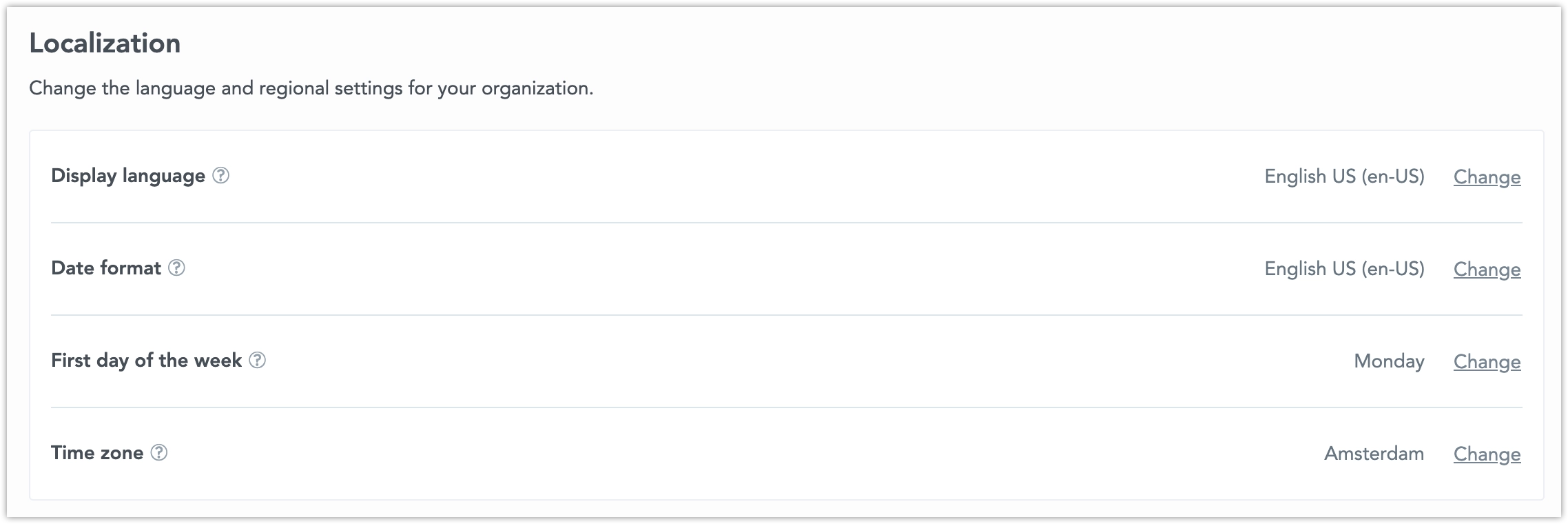The height and width of the screenshot is (524, 1568).
Task: Change the date format setting
Action: coord(1486,270)
